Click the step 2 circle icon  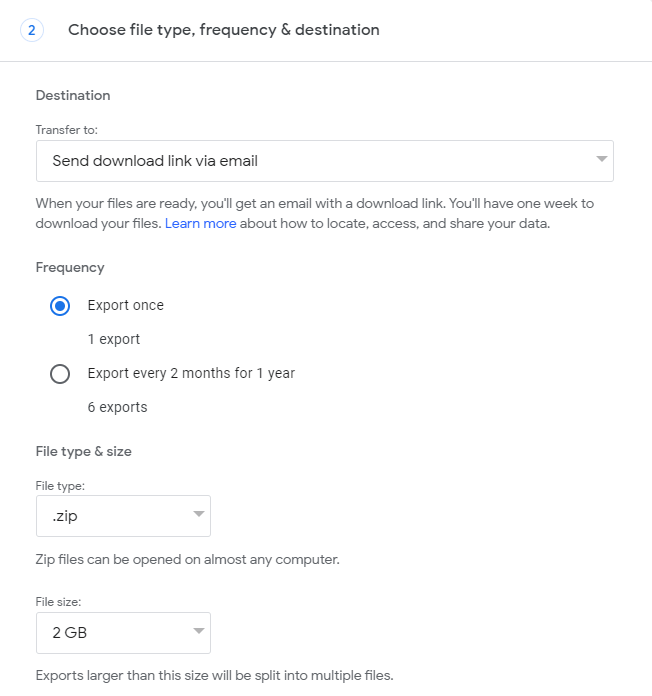tap(31, 30)
